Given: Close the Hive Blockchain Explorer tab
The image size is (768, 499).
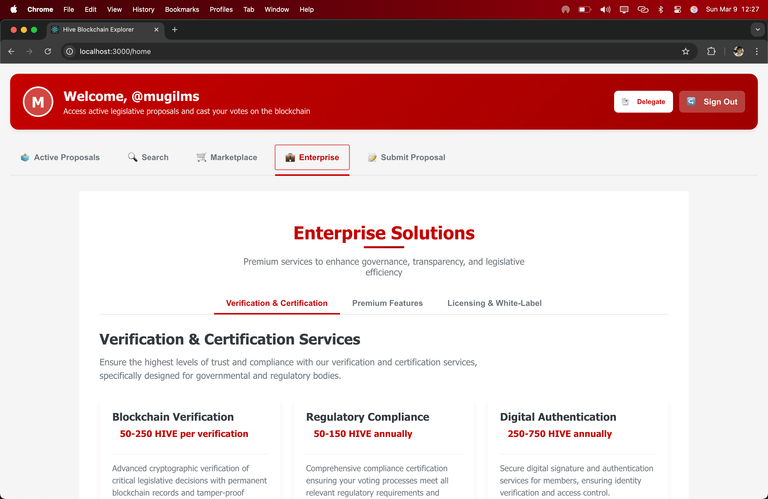Looking at the screenshot, I should pyautogui.click(x=156, y=29).
